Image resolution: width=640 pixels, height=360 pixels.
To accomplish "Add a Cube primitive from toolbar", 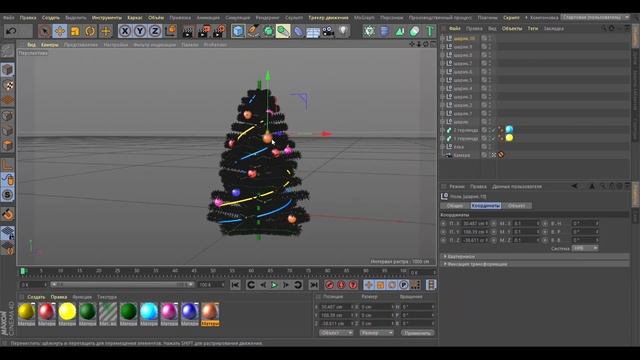I will (238, 31).
